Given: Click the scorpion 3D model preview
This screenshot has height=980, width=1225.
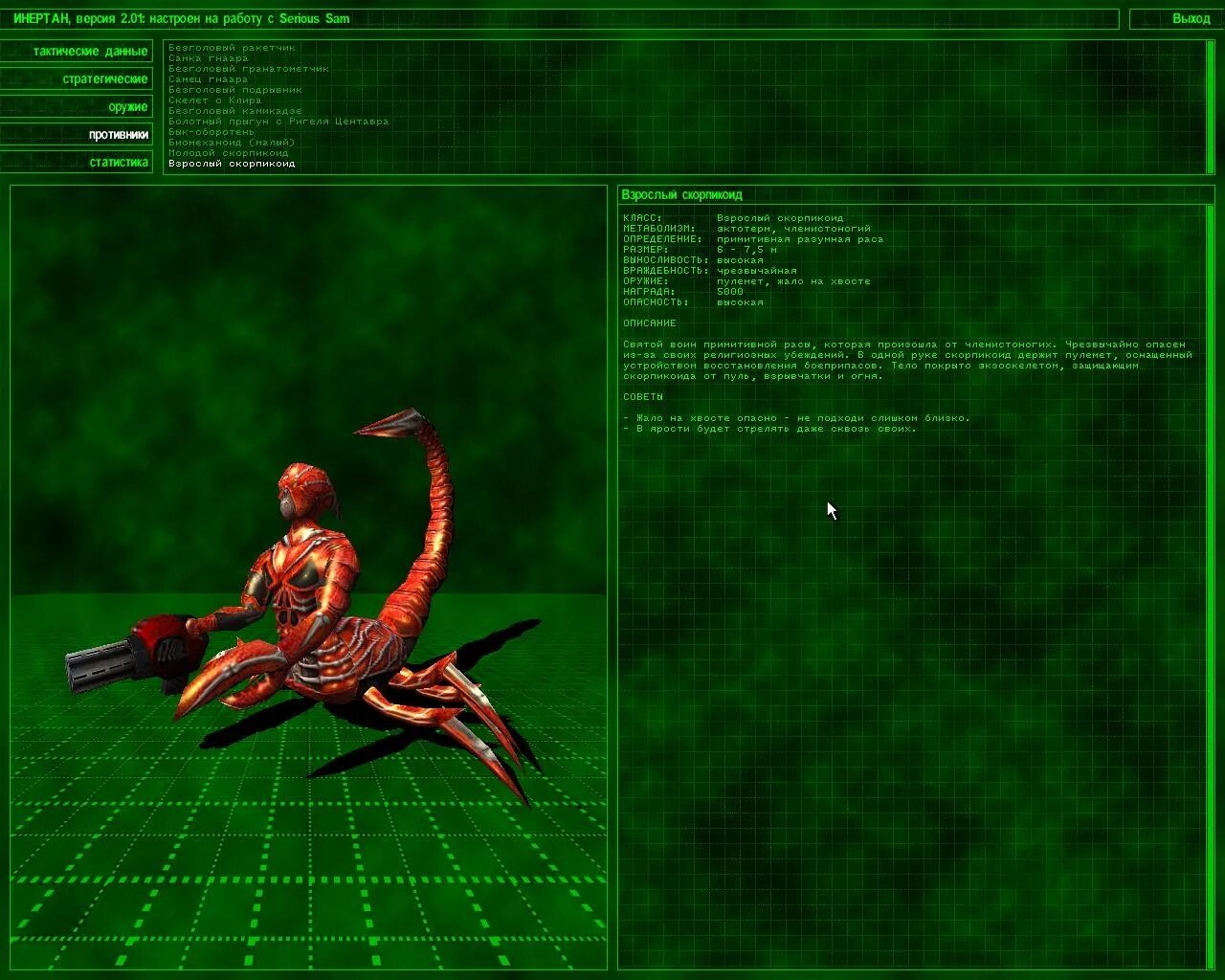Looking at the screenshot, I should [309, 577].
